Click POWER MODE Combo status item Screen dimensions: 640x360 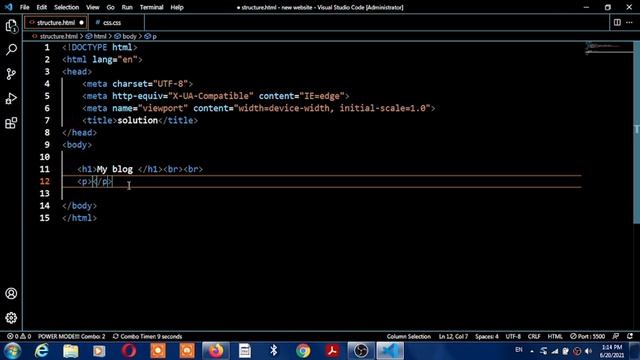71,336
